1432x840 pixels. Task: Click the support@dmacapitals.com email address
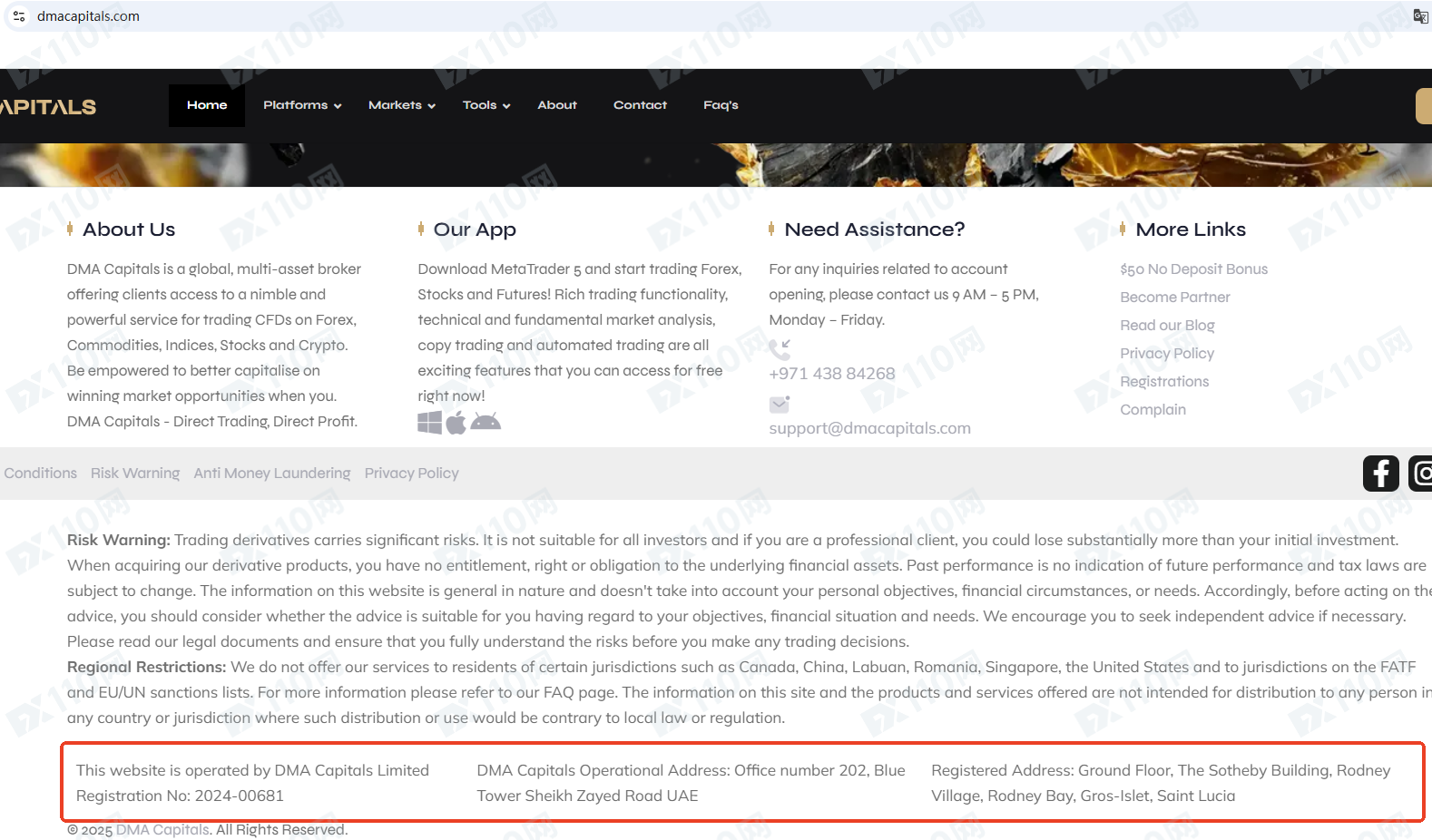pos(869,428)
